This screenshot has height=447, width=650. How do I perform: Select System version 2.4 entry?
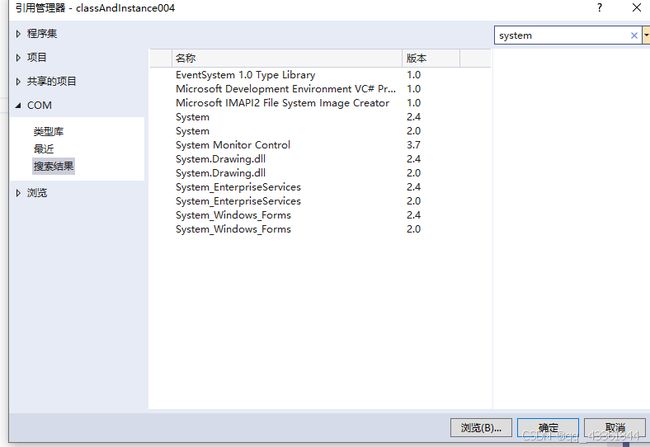[x=320, y=117]
